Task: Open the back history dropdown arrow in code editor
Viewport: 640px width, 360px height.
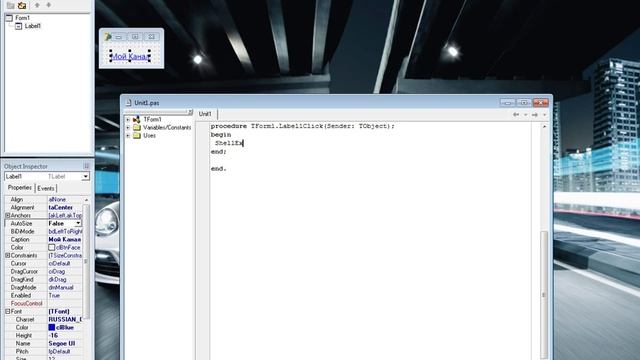Action: [525, 115]
